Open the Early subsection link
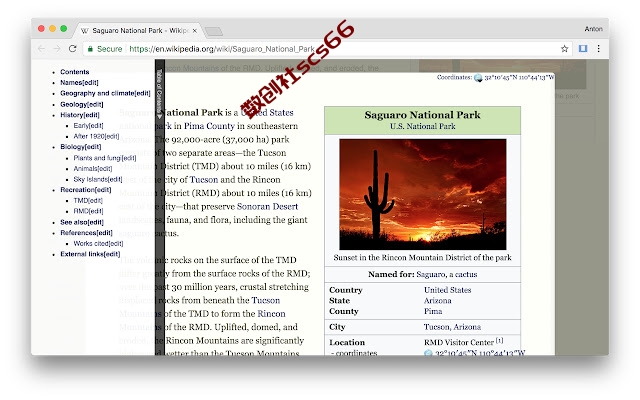The image size is (640, 400). tap(88, 125)
